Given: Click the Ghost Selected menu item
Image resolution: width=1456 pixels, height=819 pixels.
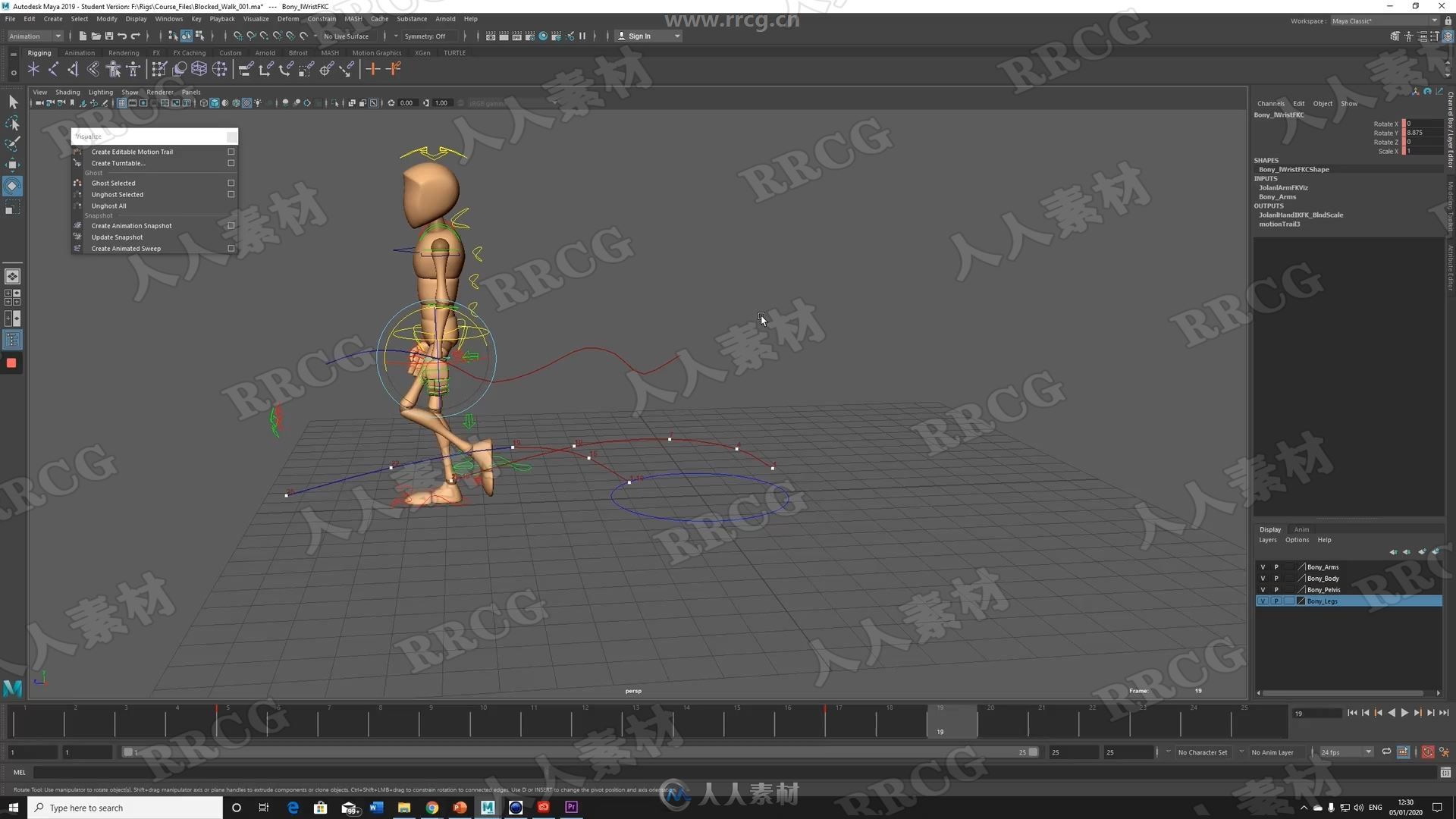Looking at the screenshot, I should [113, 183].
